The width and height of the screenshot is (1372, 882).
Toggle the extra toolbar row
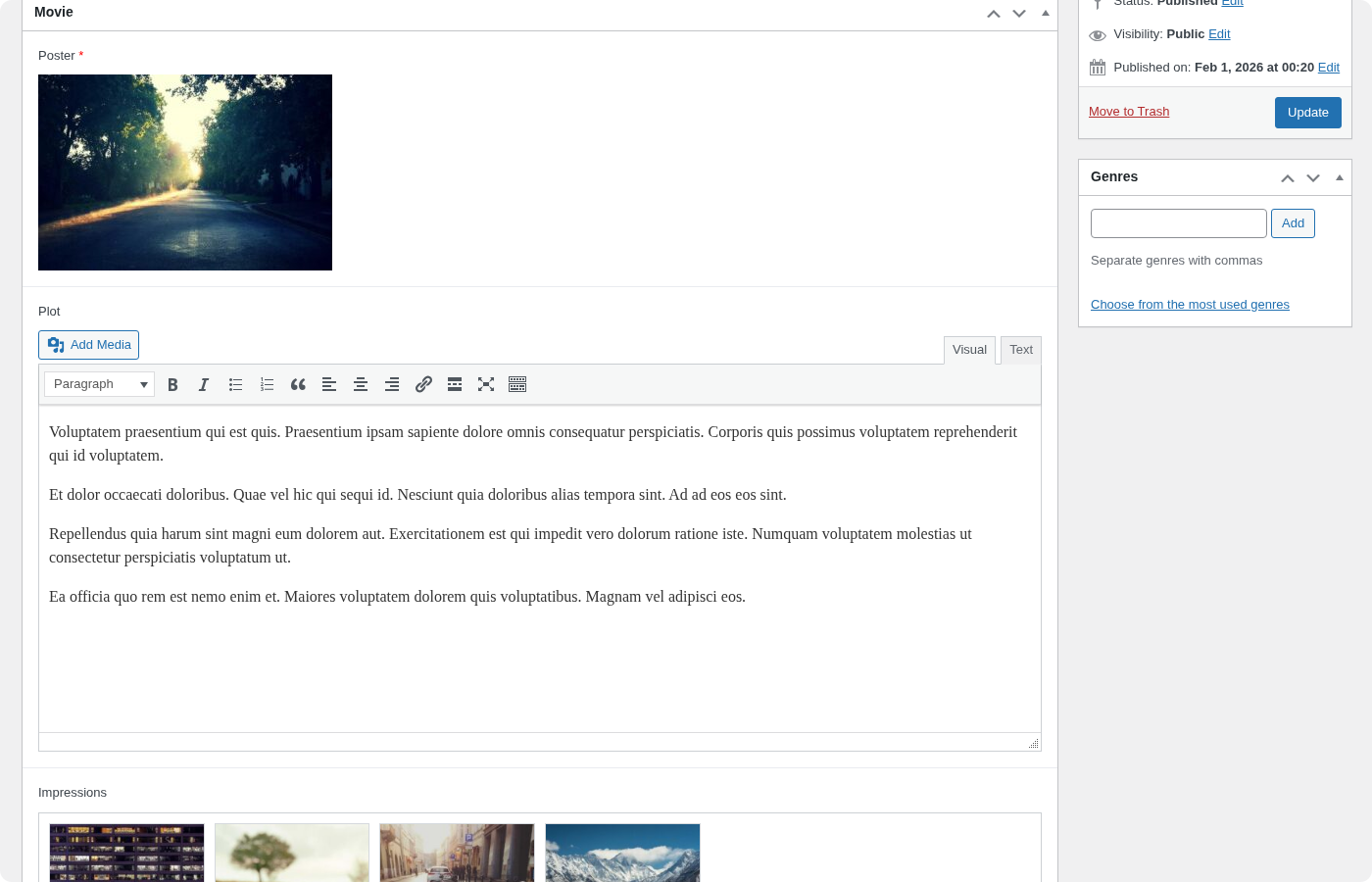(x=517, y=384)
